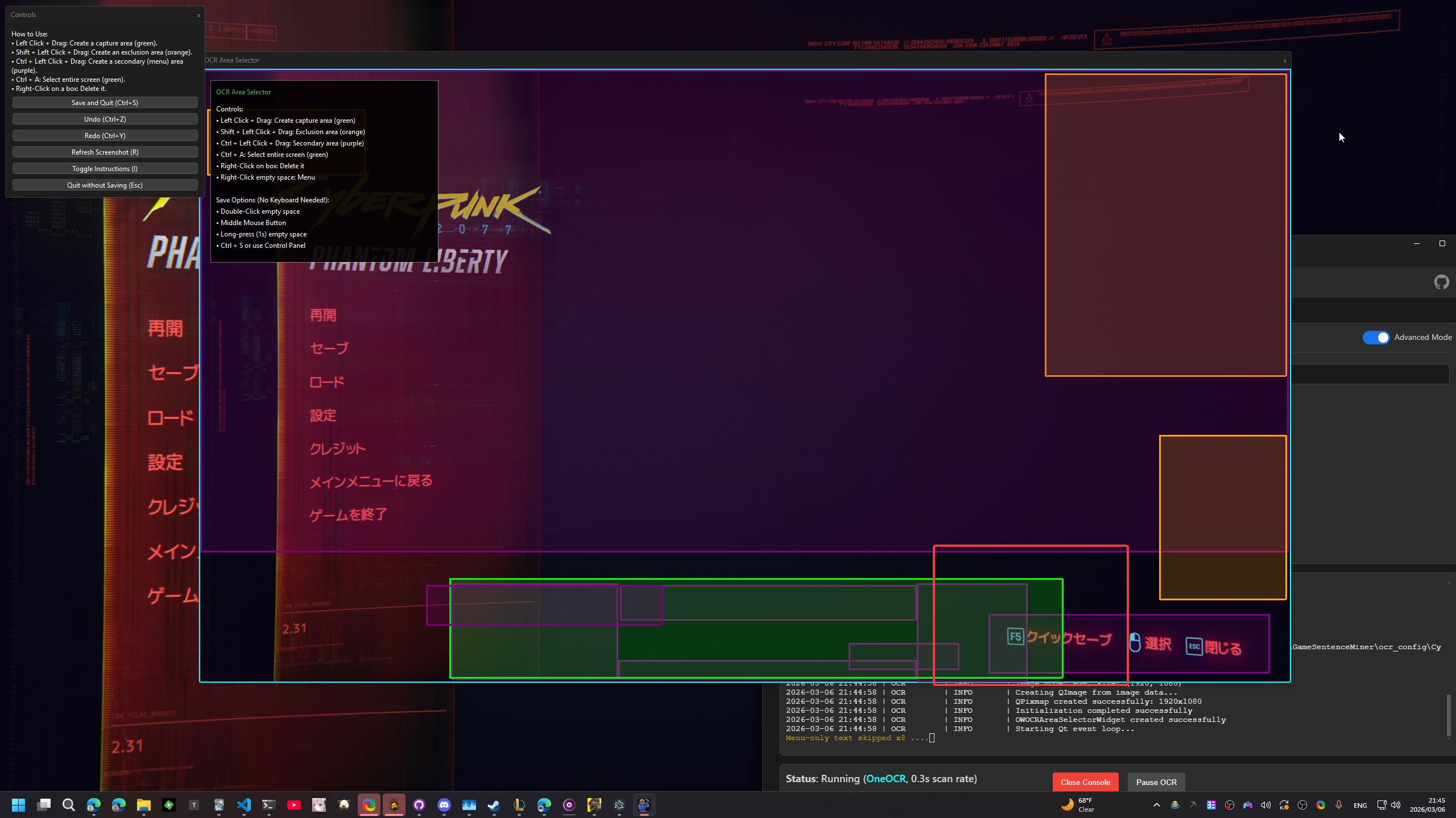Click the Undo (Ctrl+Z) button

[105, 119]
